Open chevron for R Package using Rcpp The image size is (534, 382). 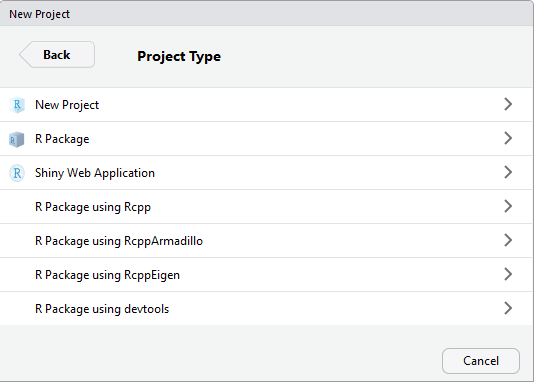click(x=508, y=206)
